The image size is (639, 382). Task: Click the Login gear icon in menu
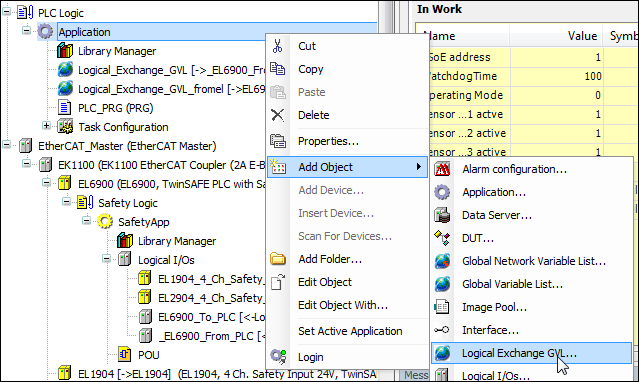click(278, 357)
